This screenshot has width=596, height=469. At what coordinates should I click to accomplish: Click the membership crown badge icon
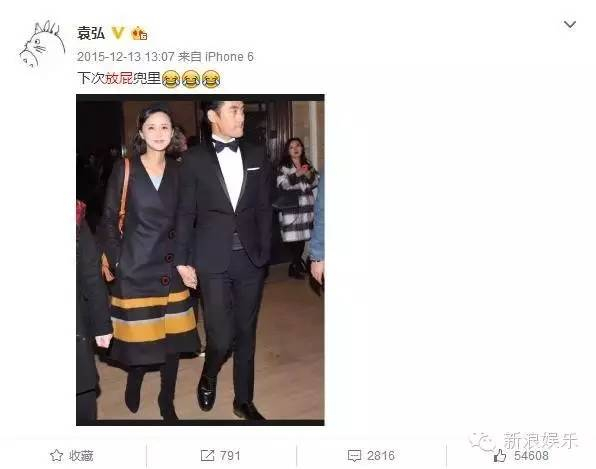click(x=139, y=33)
